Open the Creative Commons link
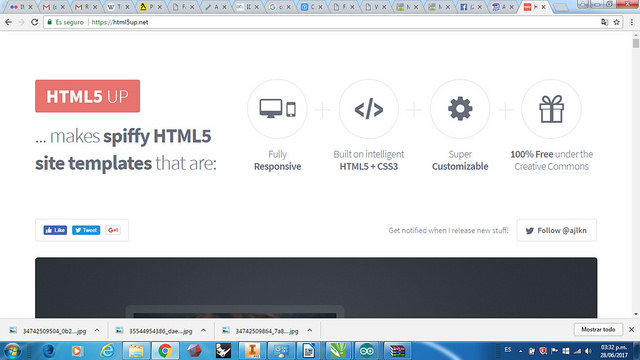Screen dimensions: 640x360 pyautogui.click(x=551, y=167)
